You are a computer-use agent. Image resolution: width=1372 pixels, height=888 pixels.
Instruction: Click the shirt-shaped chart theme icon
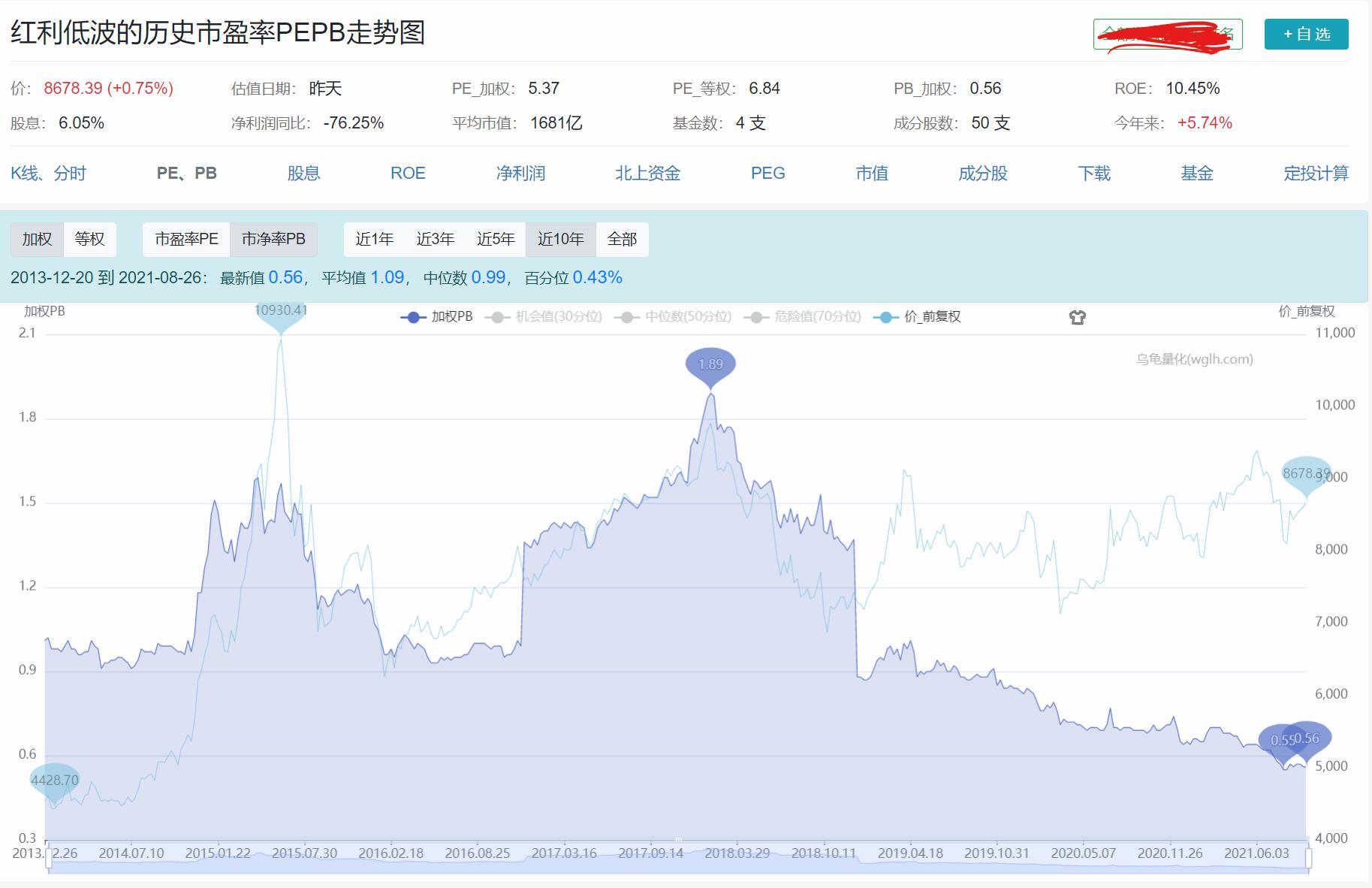pos(1079,316)
